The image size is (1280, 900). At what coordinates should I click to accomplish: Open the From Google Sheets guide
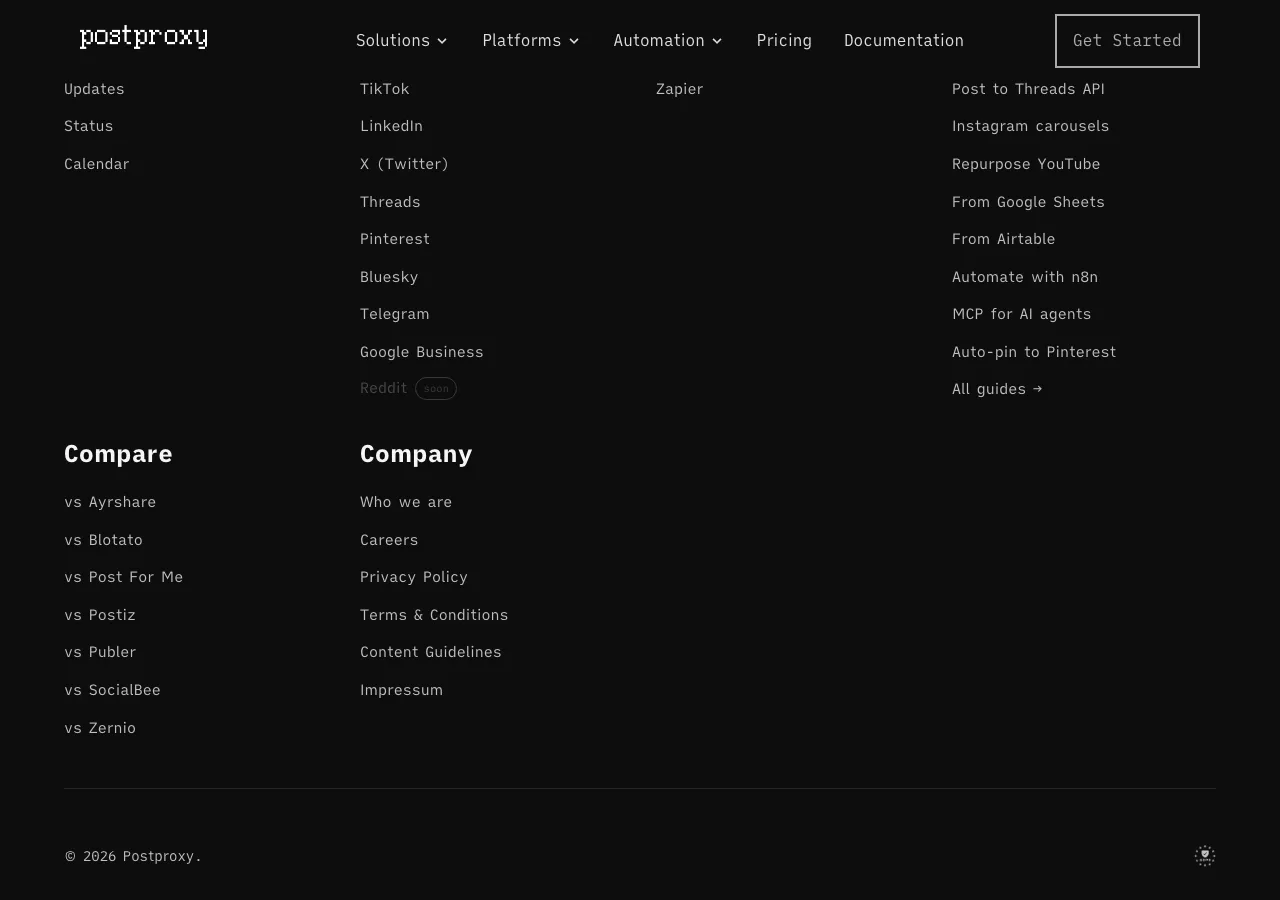1028,202
